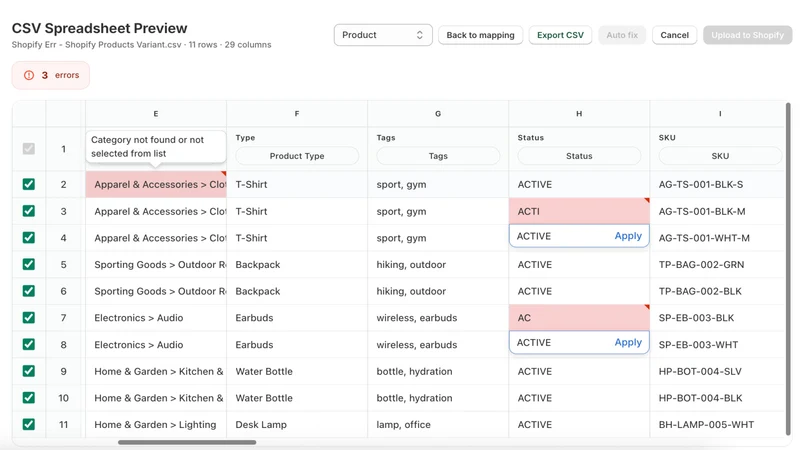Uncheck the row 4 checkbox

pyautogui.click(x=29, y=238)
